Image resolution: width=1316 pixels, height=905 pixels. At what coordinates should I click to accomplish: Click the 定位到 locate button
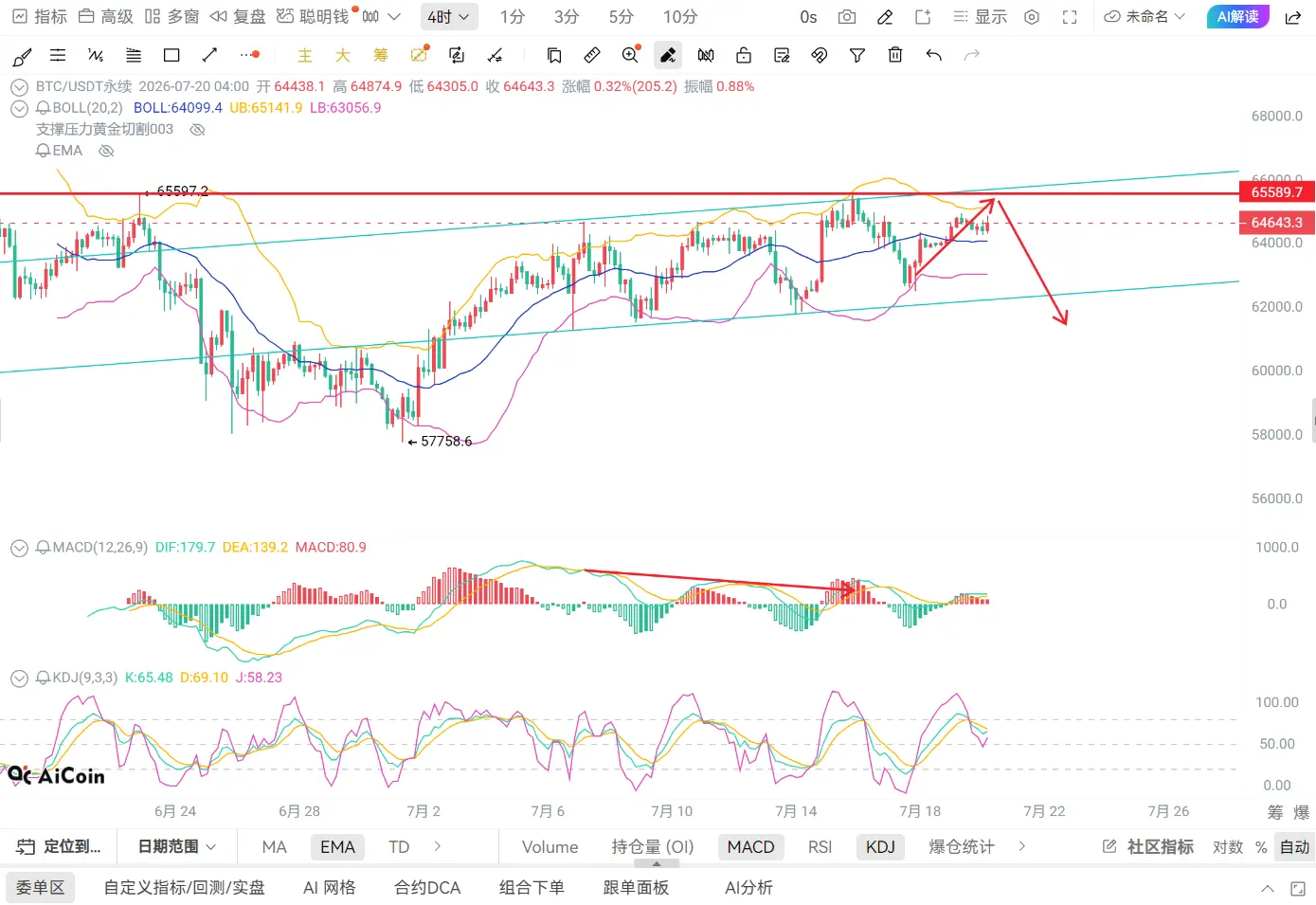pyautogui.click(x=59, y=846)
